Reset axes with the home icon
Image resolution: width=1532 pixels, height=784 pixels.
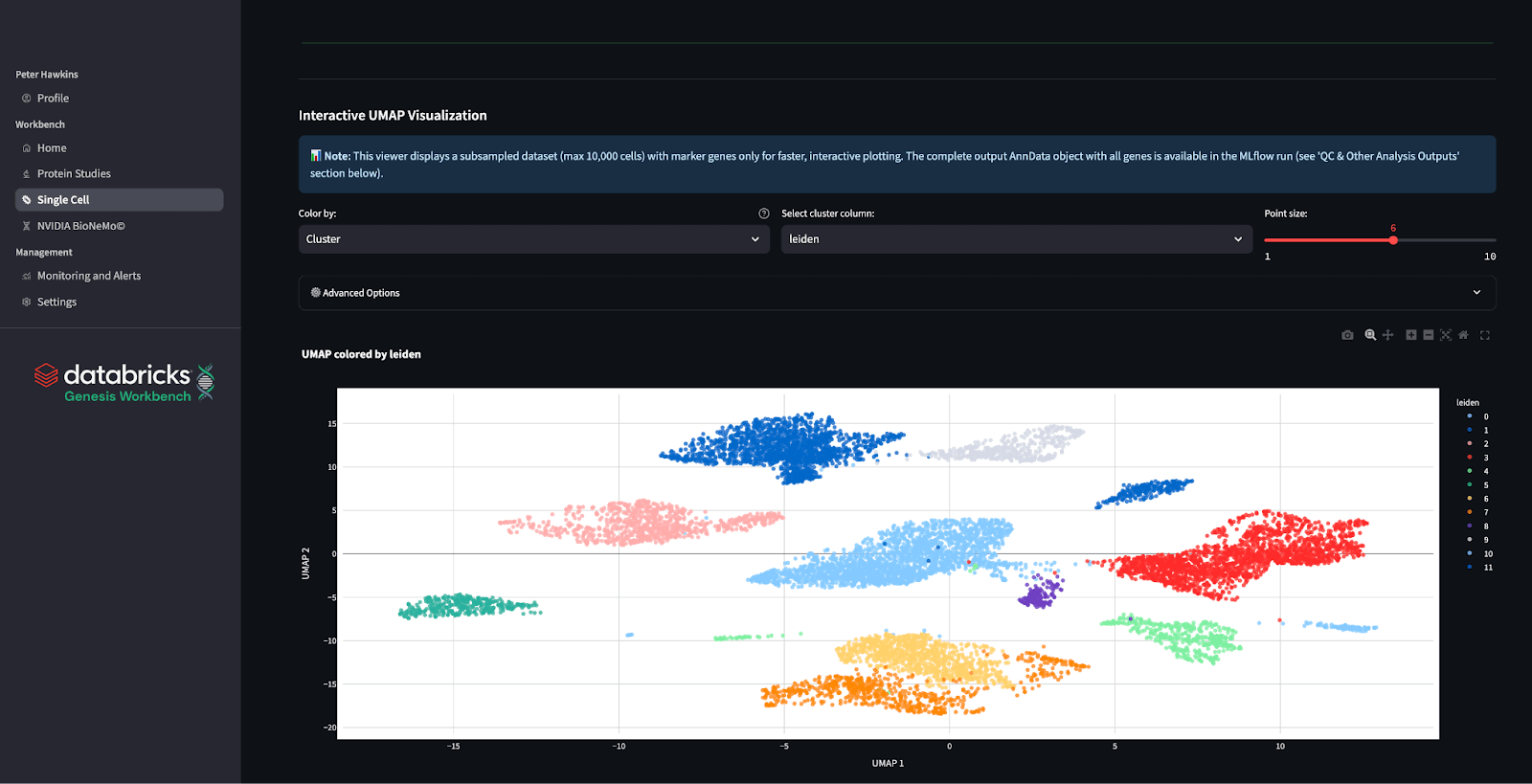pyautogui.click(x=1463, y=335)
